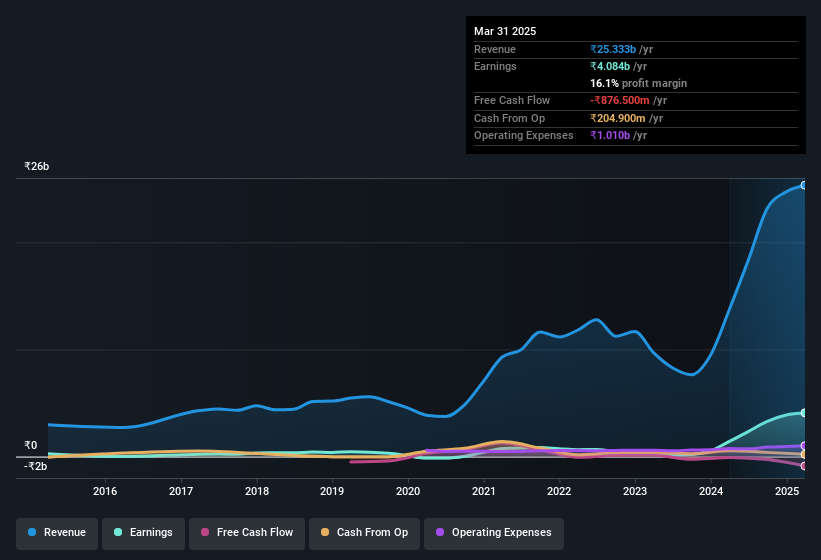Click the Operating Expenses purple endpoint marker
The width and height of the screenshot is (821, 560).
[804, 446]
